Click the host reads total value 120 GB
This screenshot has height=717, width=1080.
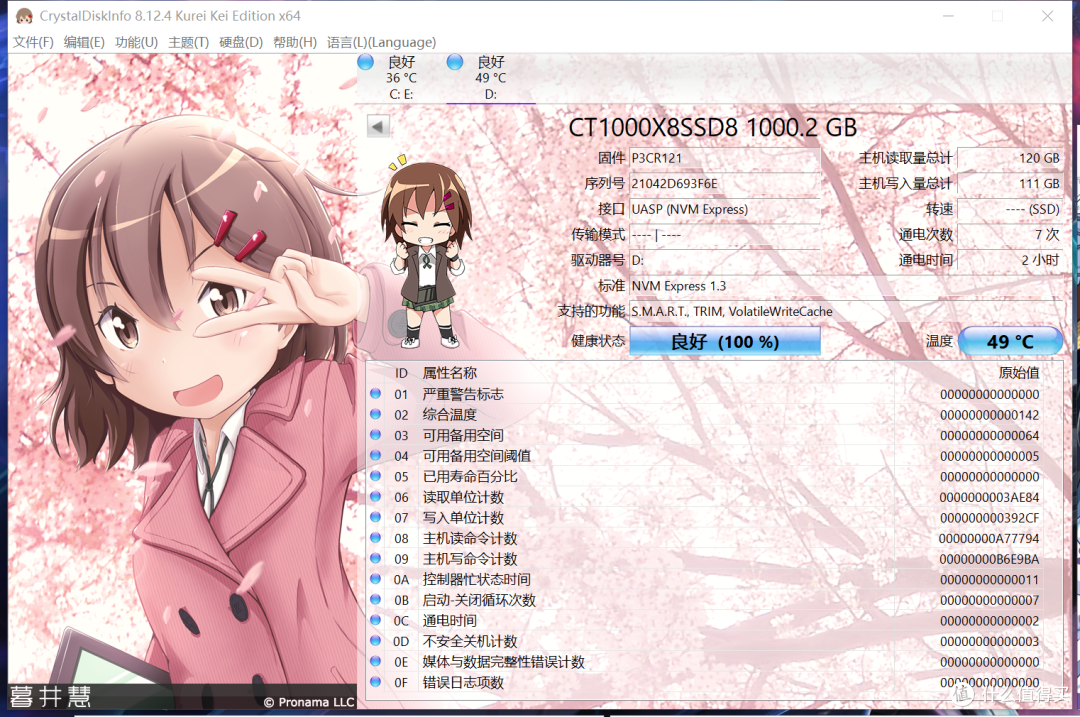(1010, 158)
